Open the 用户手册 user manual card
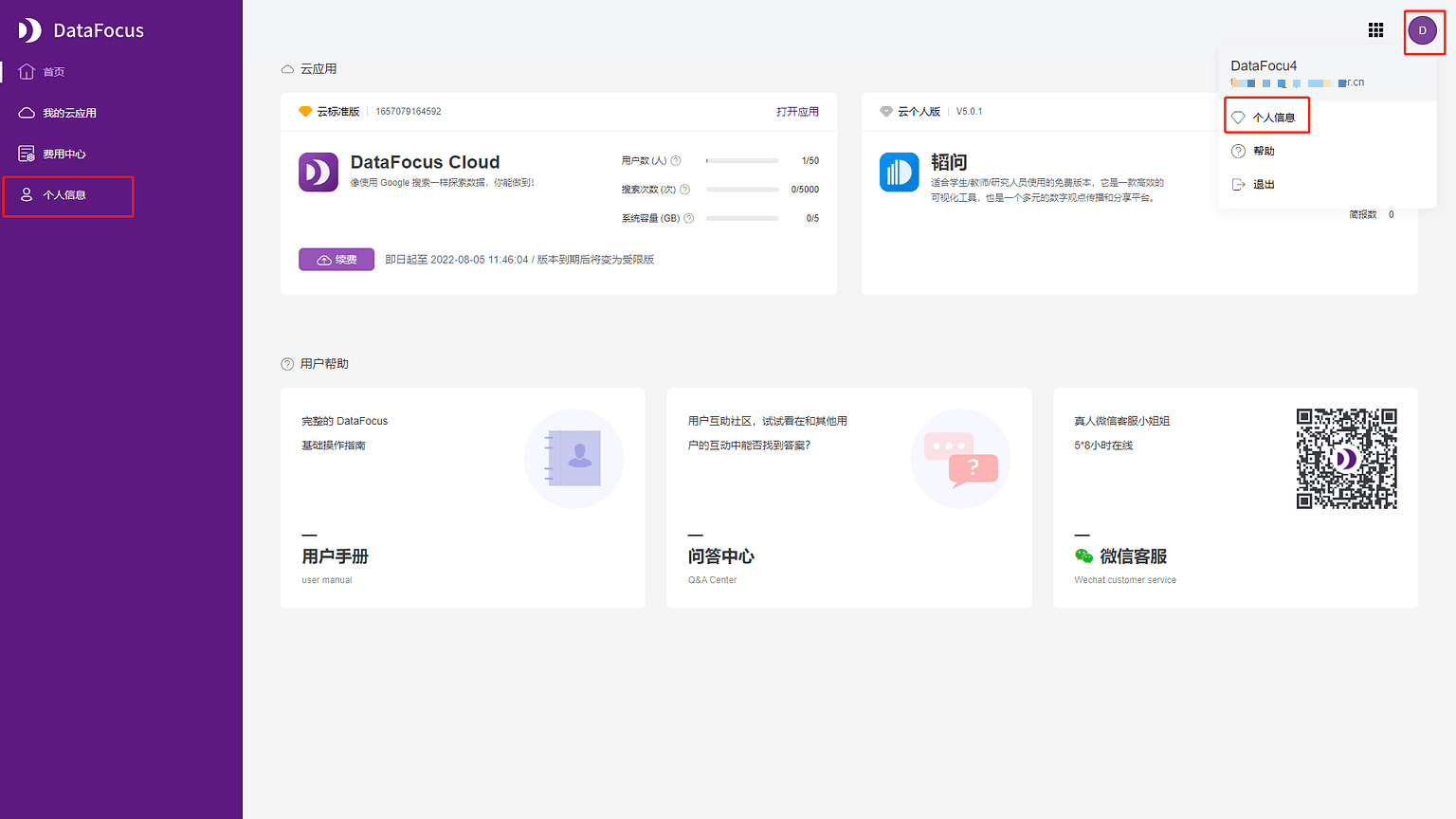 (463, 498)
